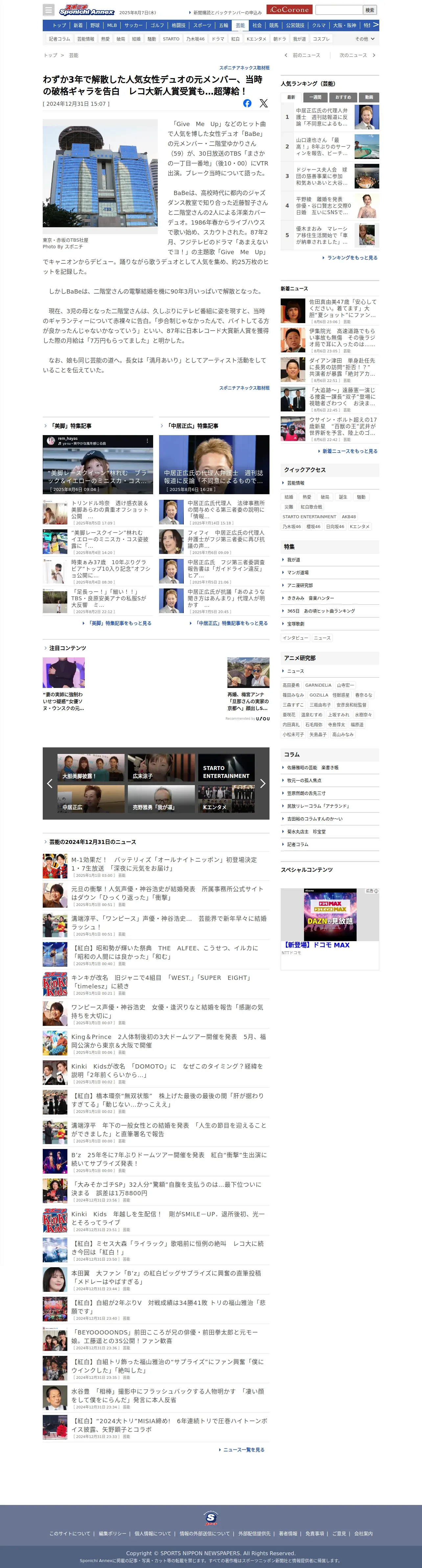Select the 記者コラム sub-menu item
Screen dimensions: 422x1568
coord(60,39)
